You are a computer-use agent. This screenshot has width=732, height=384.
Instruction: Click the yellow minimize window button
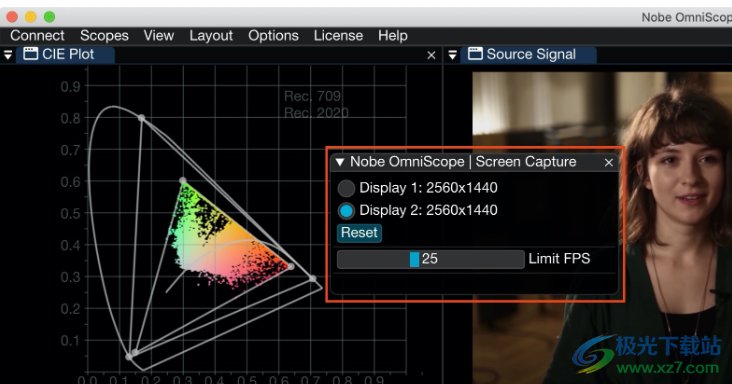(31, 17)
